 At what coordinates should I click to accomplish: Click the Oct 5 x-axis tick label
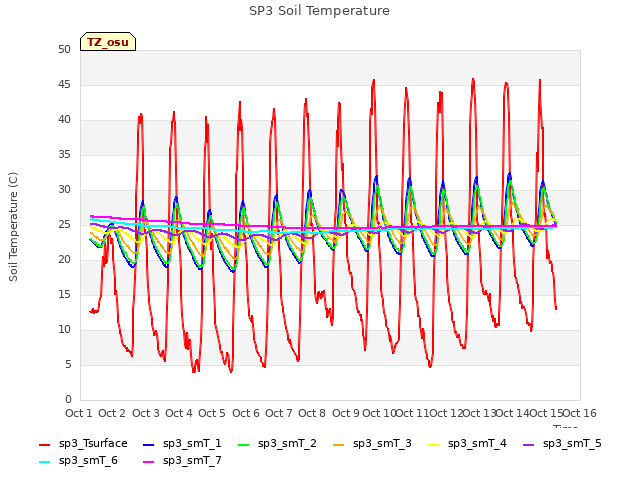pos(212,413)
